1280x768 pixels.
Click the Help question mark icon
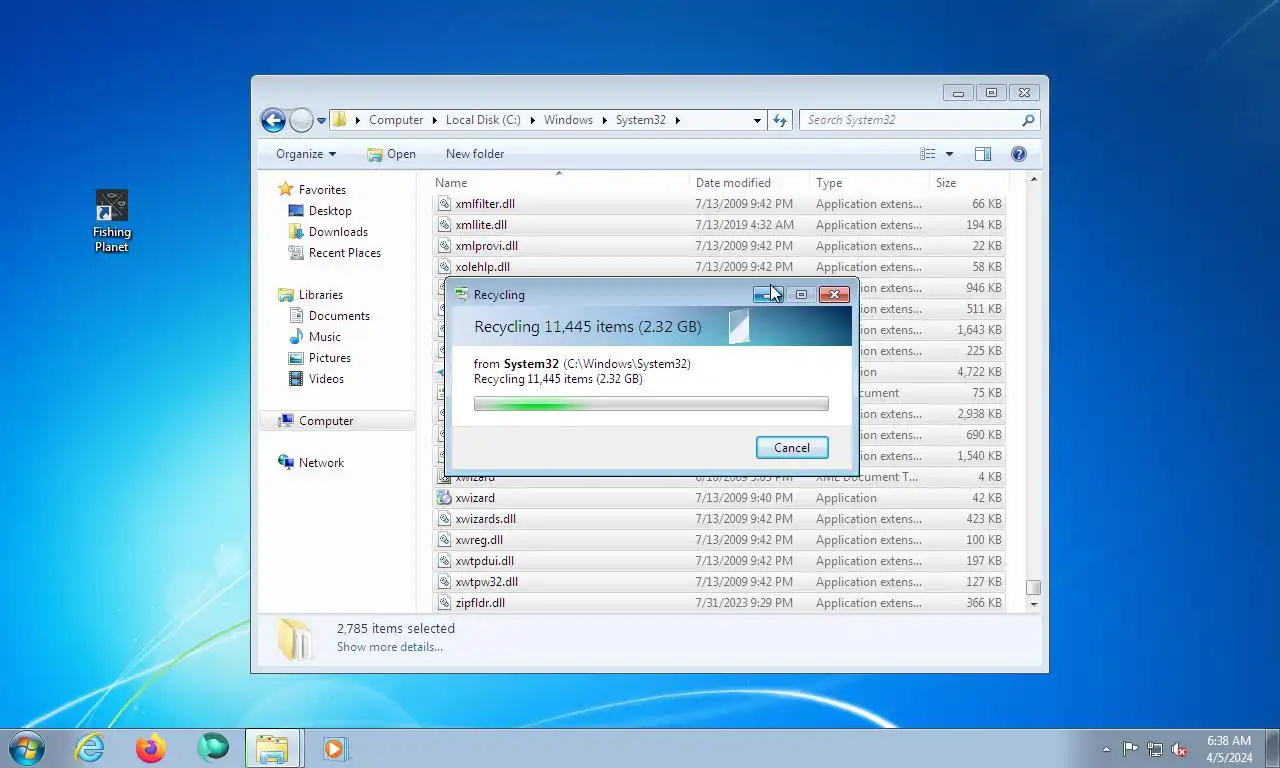coord(1019,154)
